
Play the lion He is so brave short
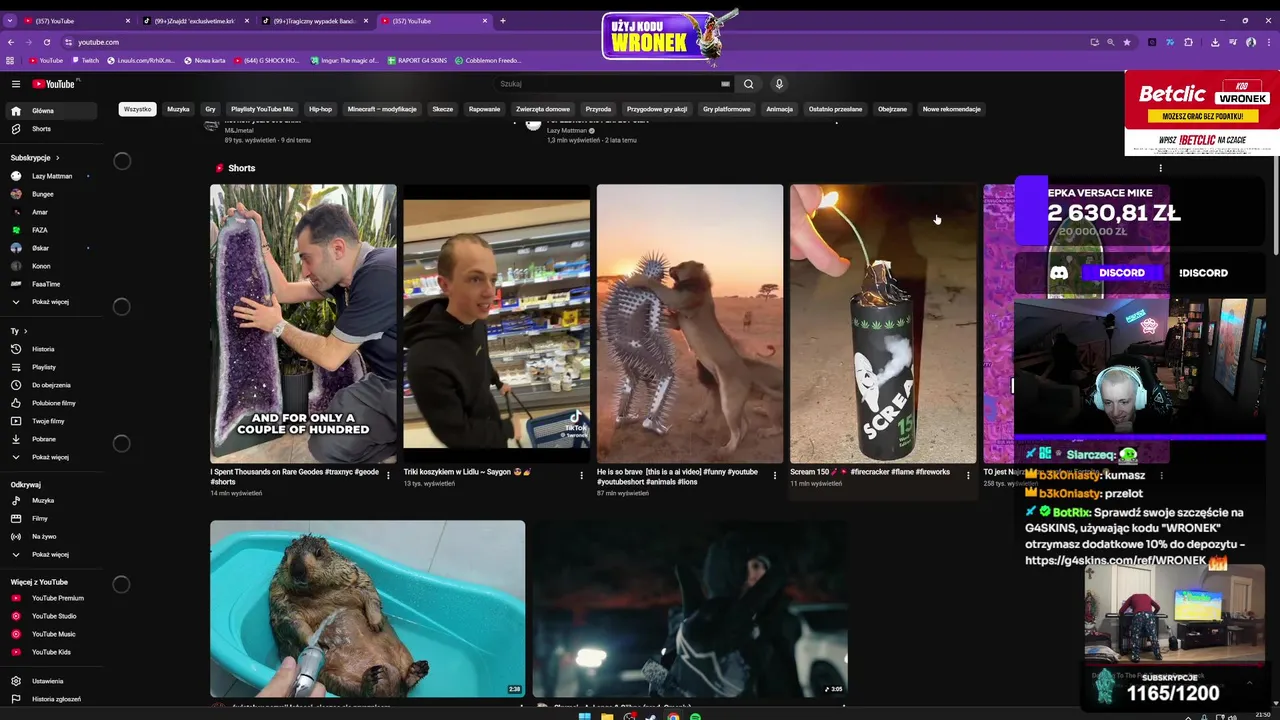[690, 323]
